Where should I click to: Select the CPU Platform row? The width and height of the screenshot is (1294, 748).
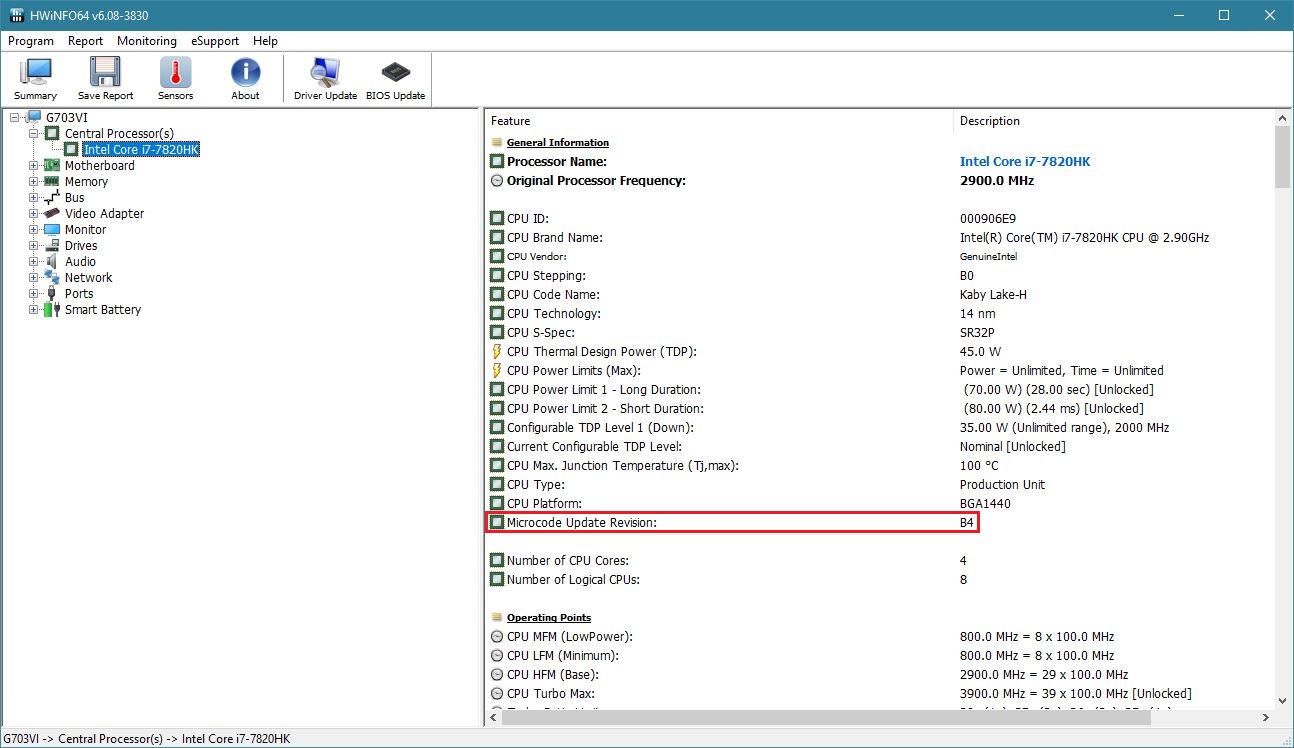(x=880, y=503)
